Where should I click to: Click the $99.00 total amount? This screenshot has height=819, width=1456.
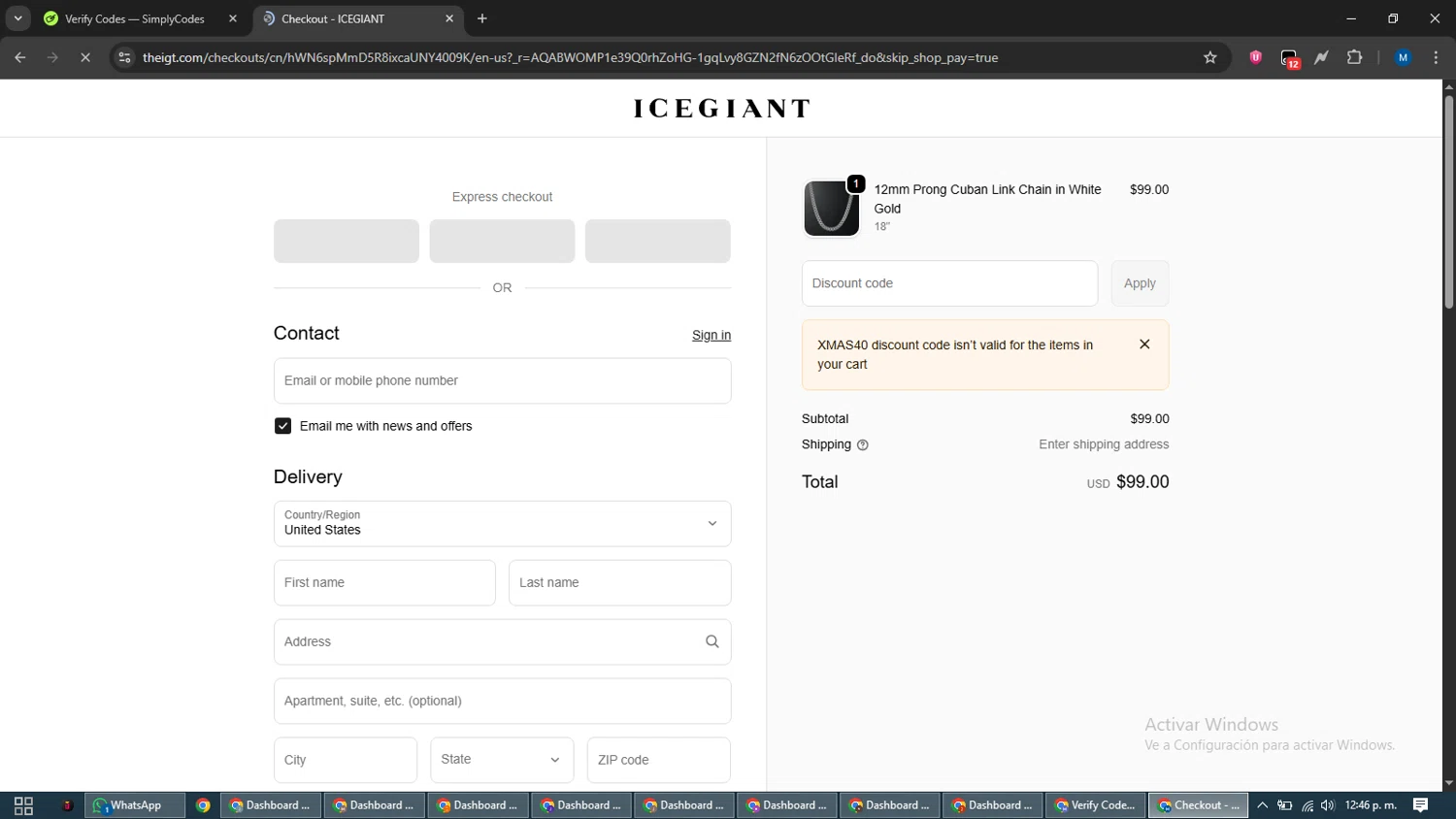1142,482
